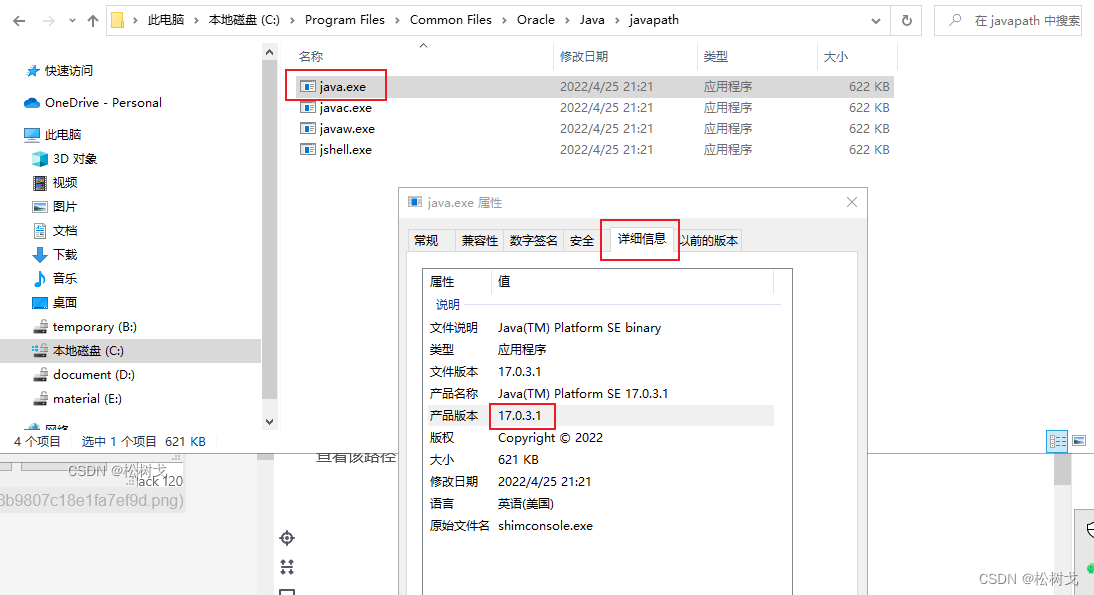This screenshot has height=595, width=1094.
Task: Click the jshell.exe file icon
Action: (308, 149)
